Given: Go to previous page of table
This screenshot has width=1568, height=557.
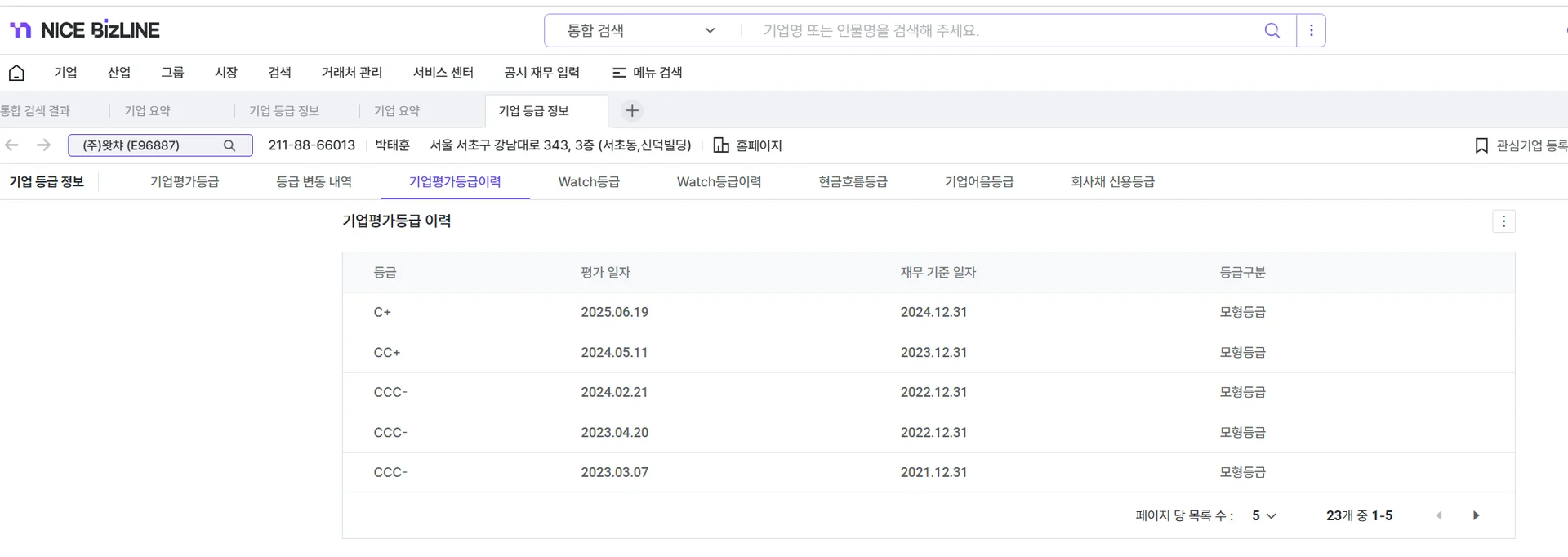Looking at the screenshot, I should tap(1439, 515).
